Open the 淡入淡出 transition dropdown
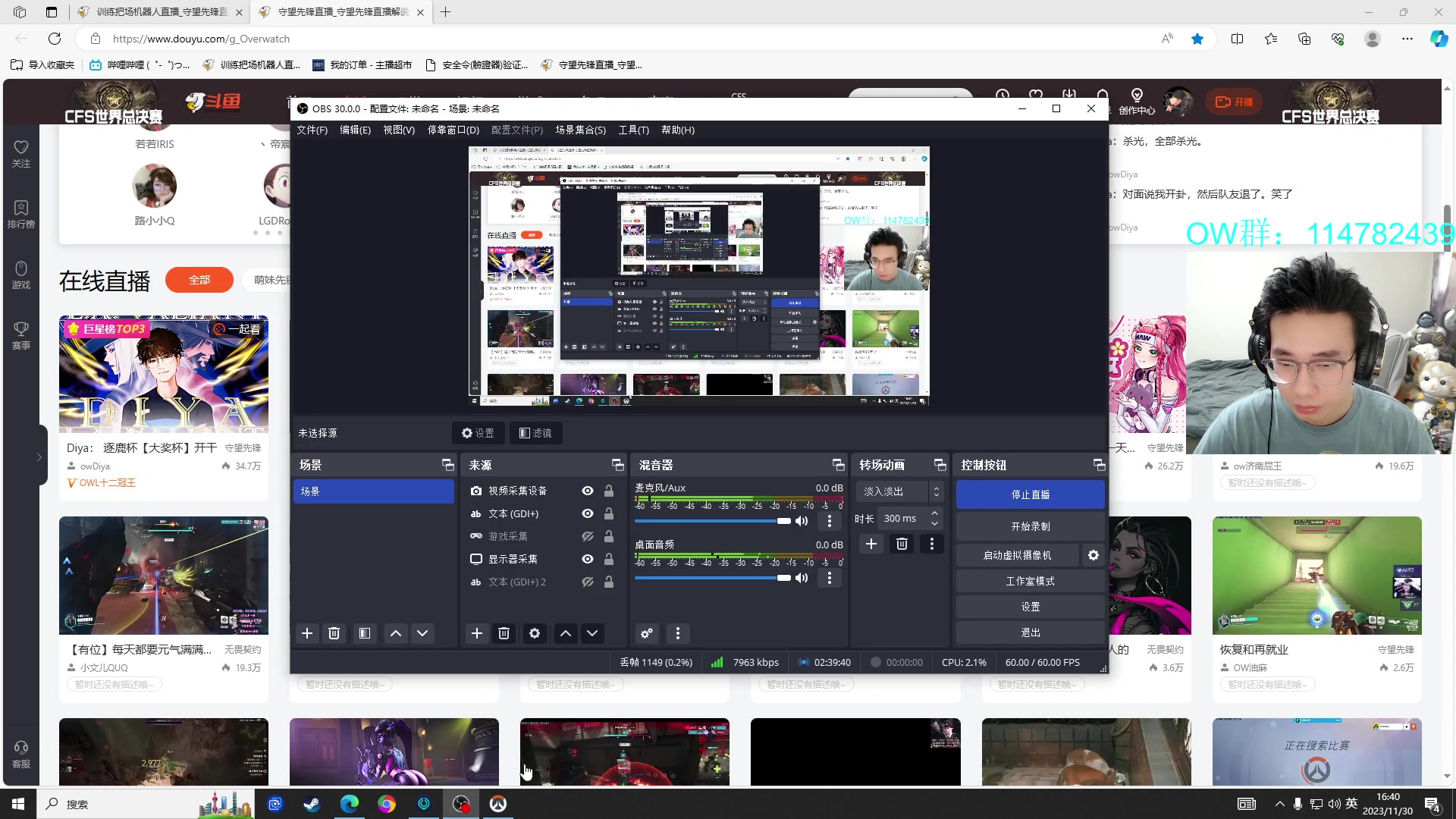This screenshot has height=819, width=1456. pos(900,491)
